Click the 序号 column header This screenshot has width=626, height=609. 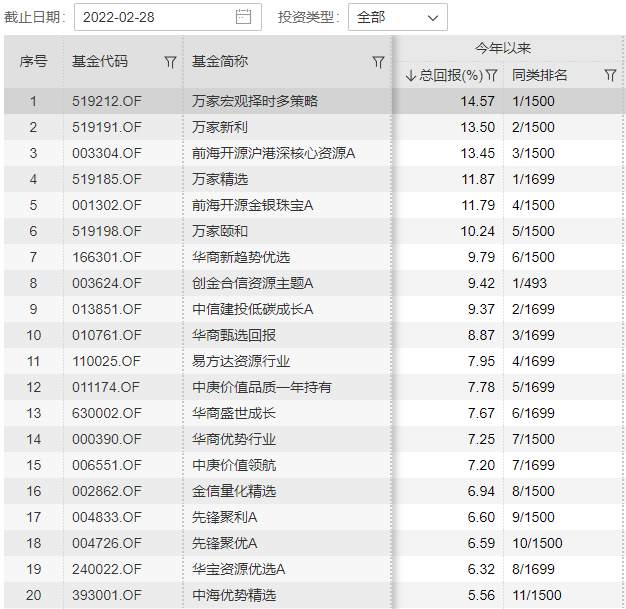point(34,61)
